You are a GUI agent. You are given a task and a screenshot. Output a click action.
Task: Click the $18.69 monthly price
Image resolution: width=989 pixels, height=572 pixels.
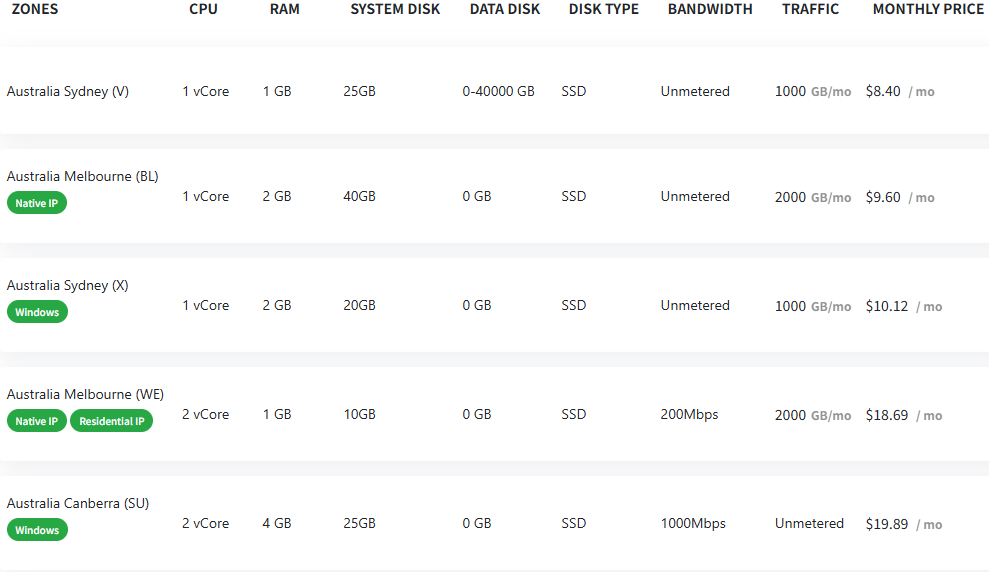coord(887,415)
